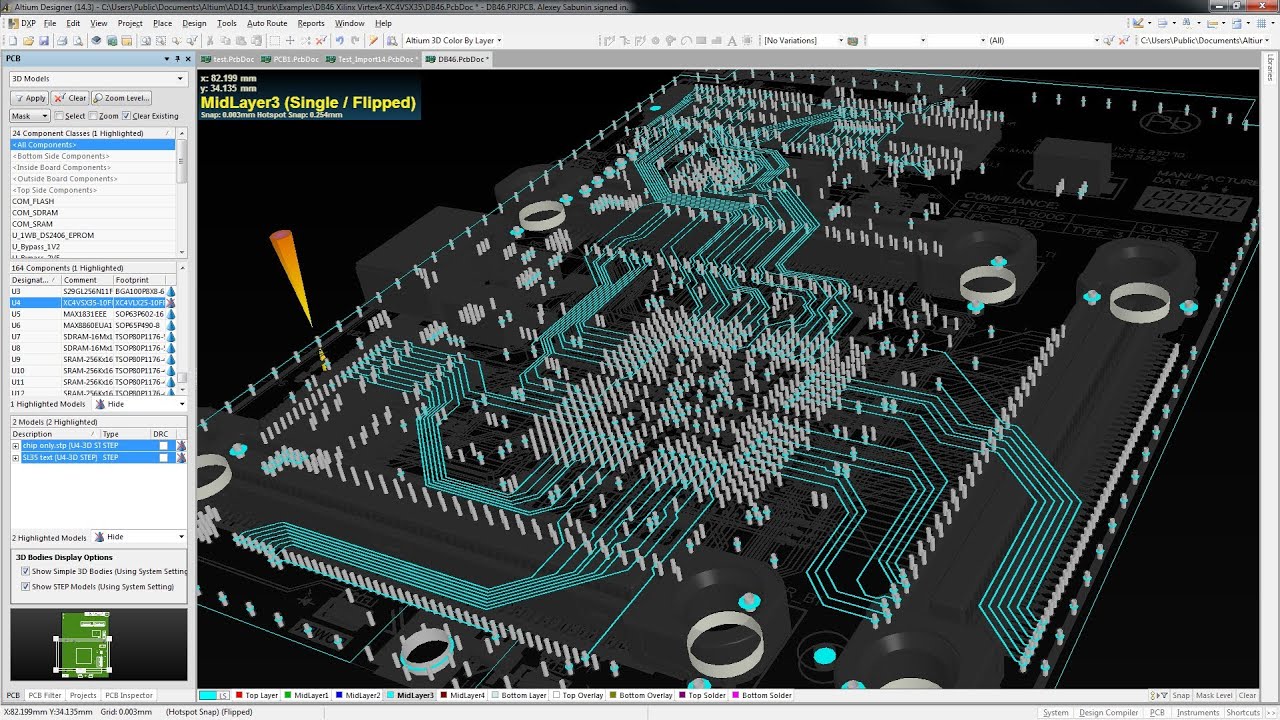Image resolution: width=1280 pixels, height=720 pixels.
Task: Pin the PCB panel
Action: pyautogui.click(x=178, y=59)
